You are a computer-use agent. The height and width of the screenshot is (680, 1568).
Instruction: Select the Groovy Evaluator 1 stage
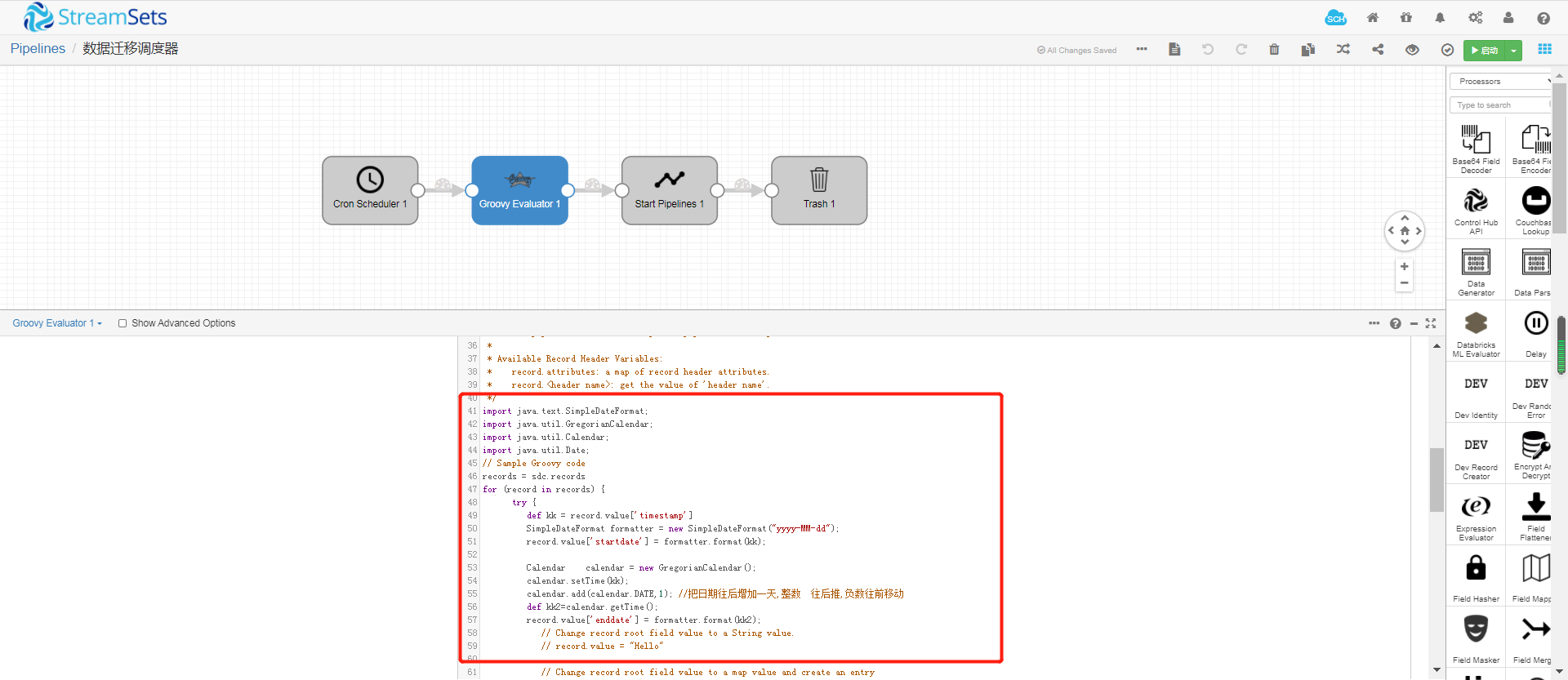pos(519,190)
